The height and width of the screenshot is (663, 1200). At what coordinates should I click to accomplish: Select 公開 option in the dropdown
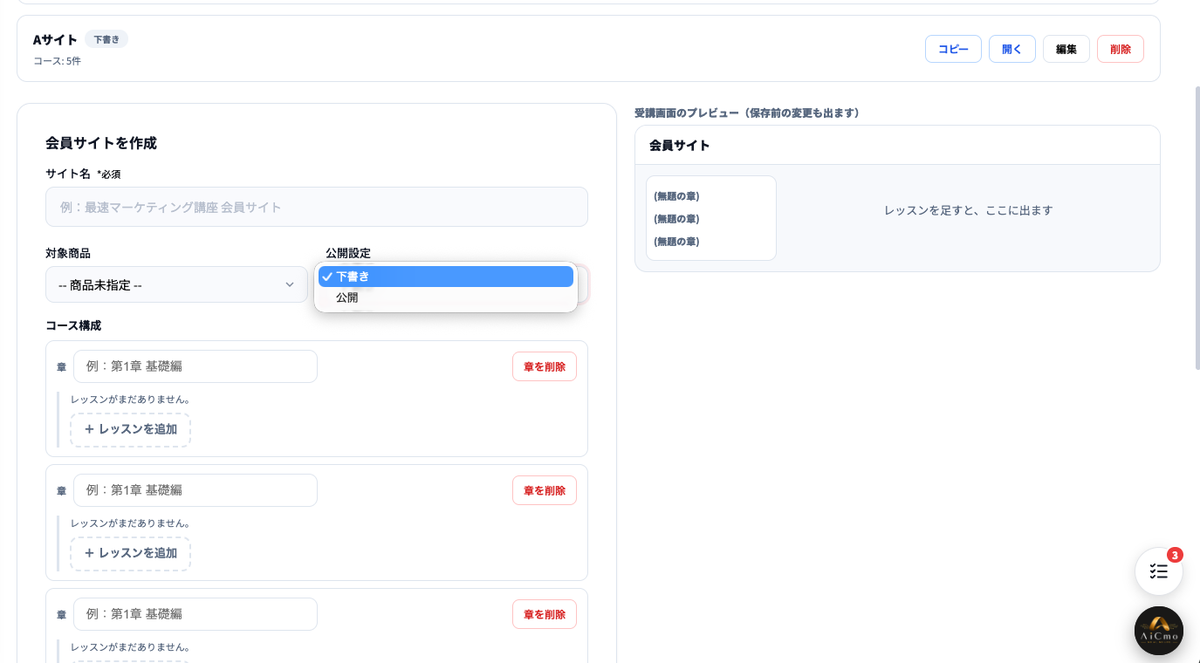[446, 298]
